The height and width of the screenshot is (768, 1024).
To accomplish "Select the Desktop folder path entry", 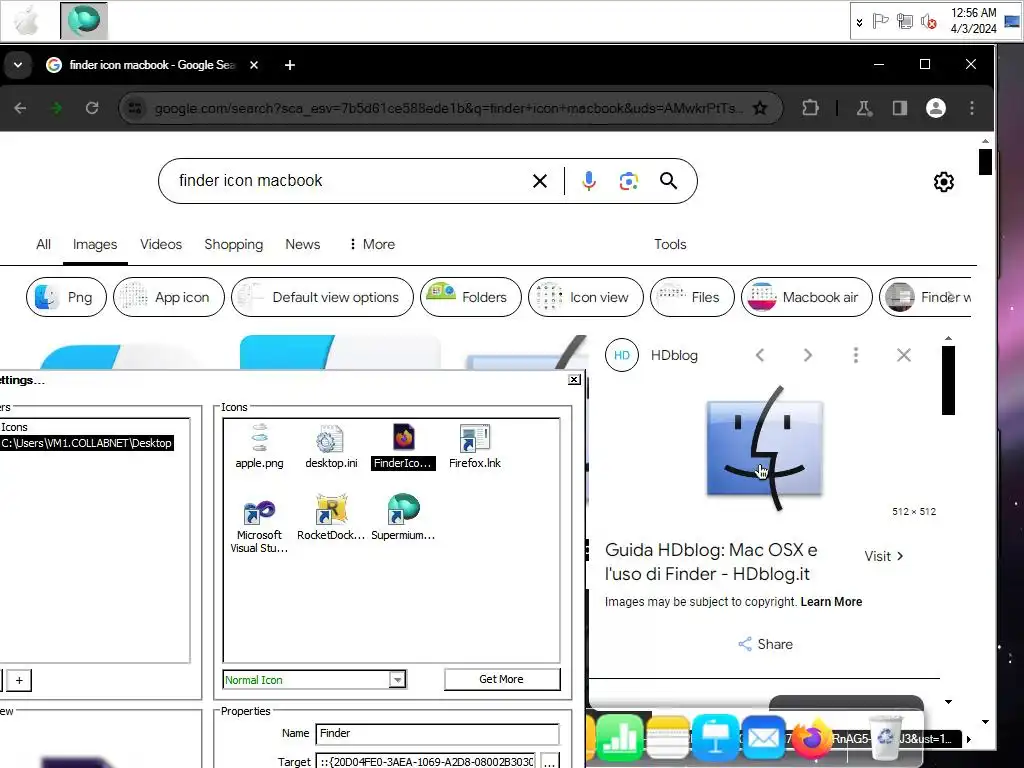I will [x=86, y=443].
